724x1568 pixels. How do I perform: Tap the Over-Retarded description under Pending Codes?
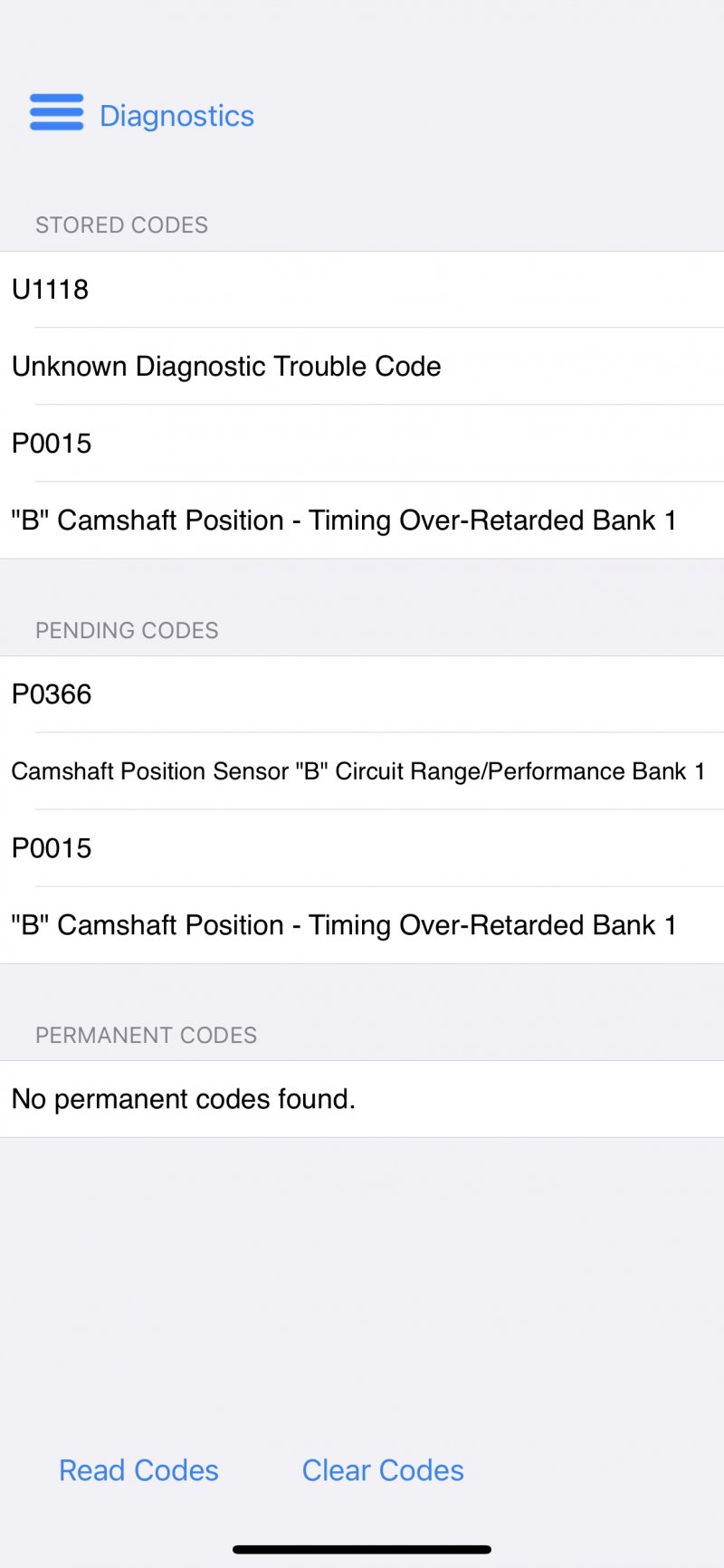pyautogui.click(x=344, y=925)
